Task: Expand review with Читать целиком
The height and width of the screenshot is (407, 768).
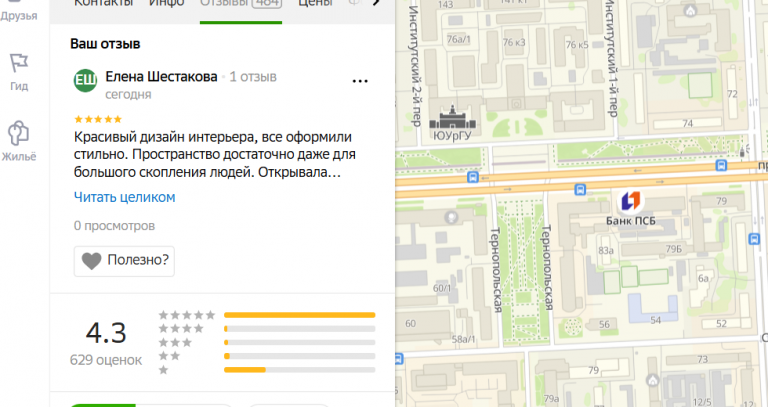Action: coord(124,197)
